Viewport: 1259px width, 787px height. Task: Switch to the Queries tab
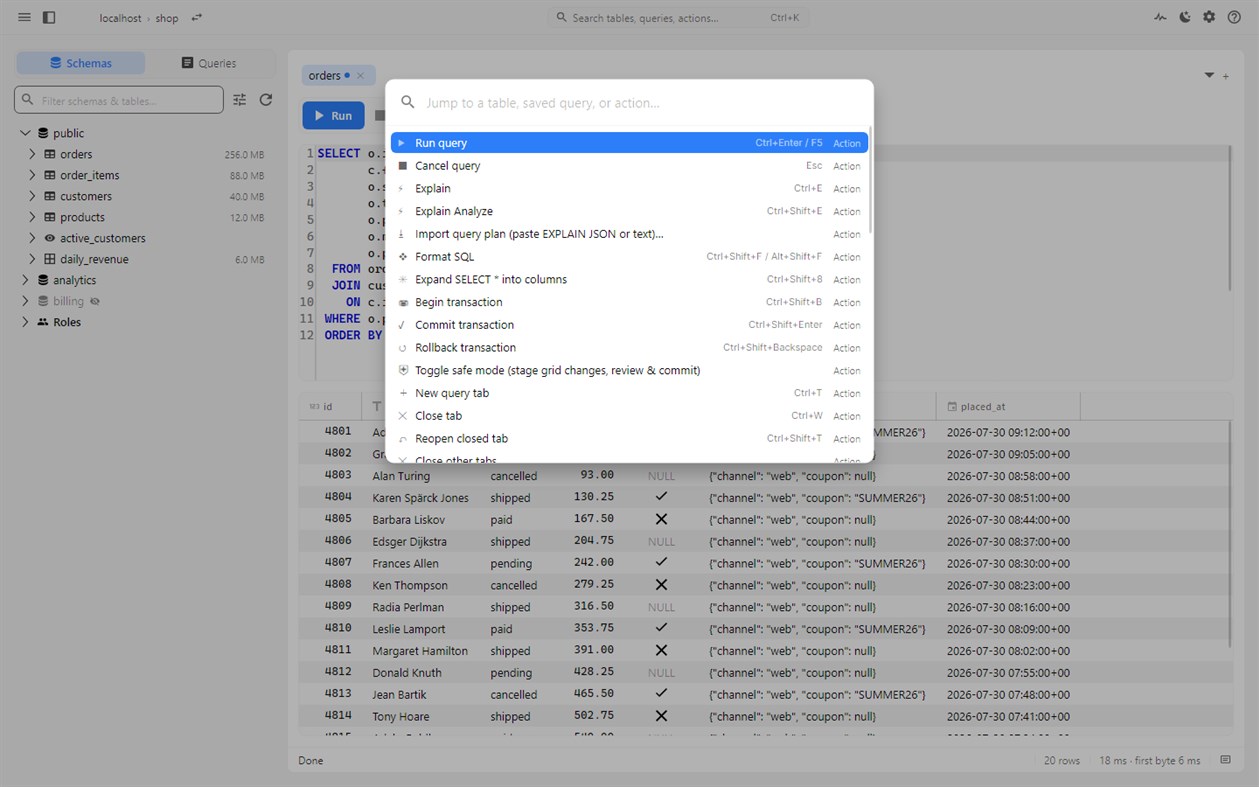pos(209,63)
